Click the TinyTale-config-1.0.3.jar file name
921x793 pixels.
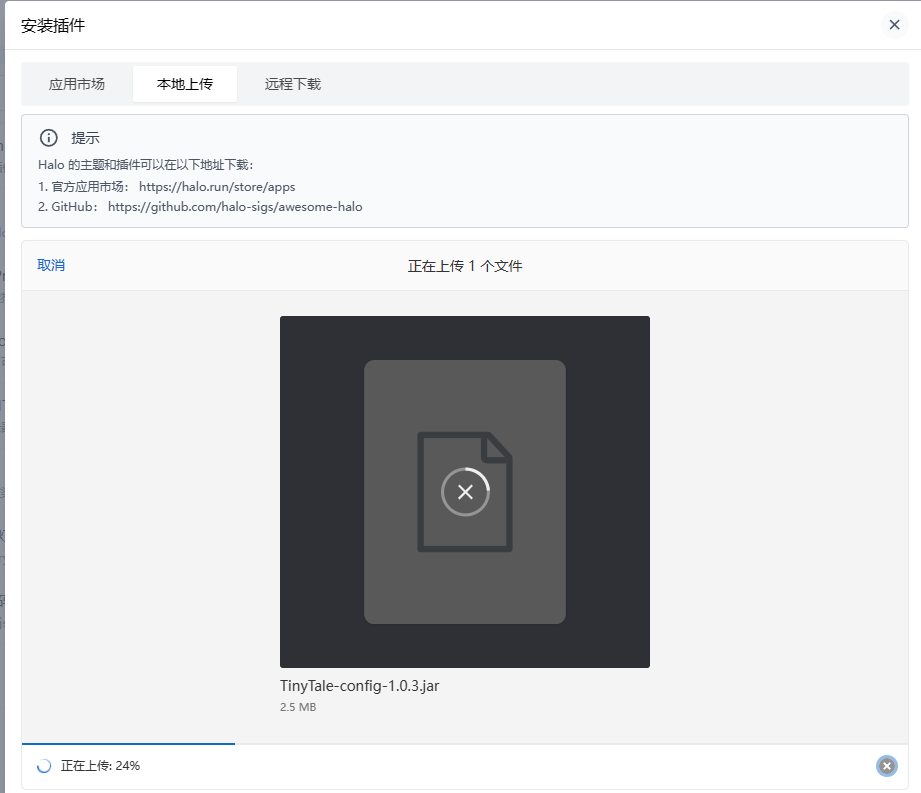point(359,686)
